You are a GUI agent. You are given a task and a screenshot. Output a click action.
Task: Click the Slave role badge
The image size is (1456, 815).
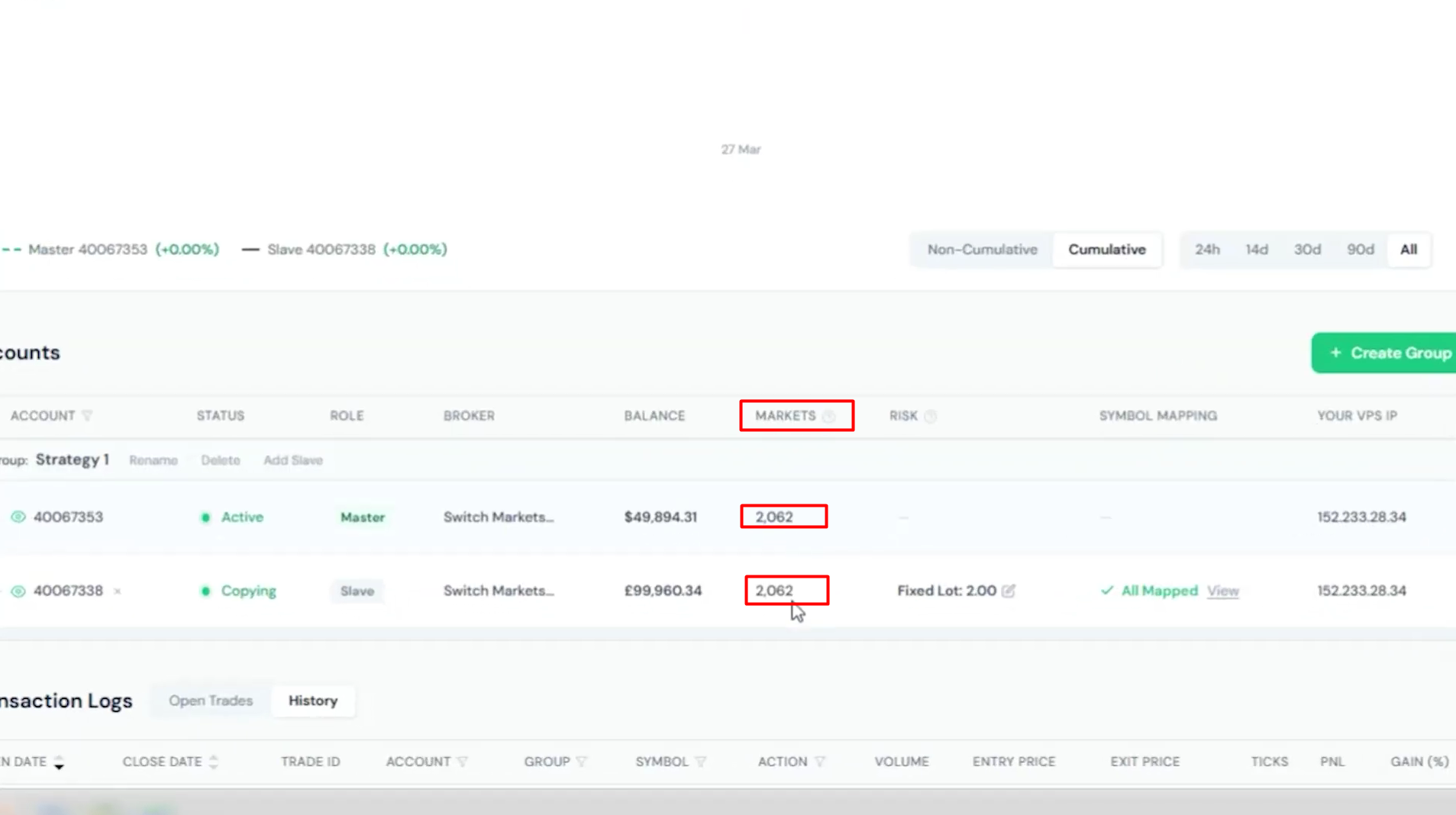coord(357,591)
